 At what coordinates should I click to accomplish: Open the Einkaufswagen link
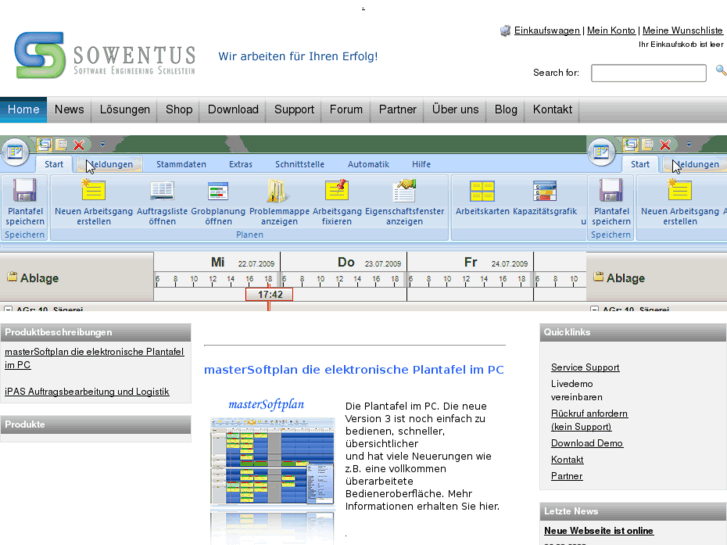coord(547,31)
